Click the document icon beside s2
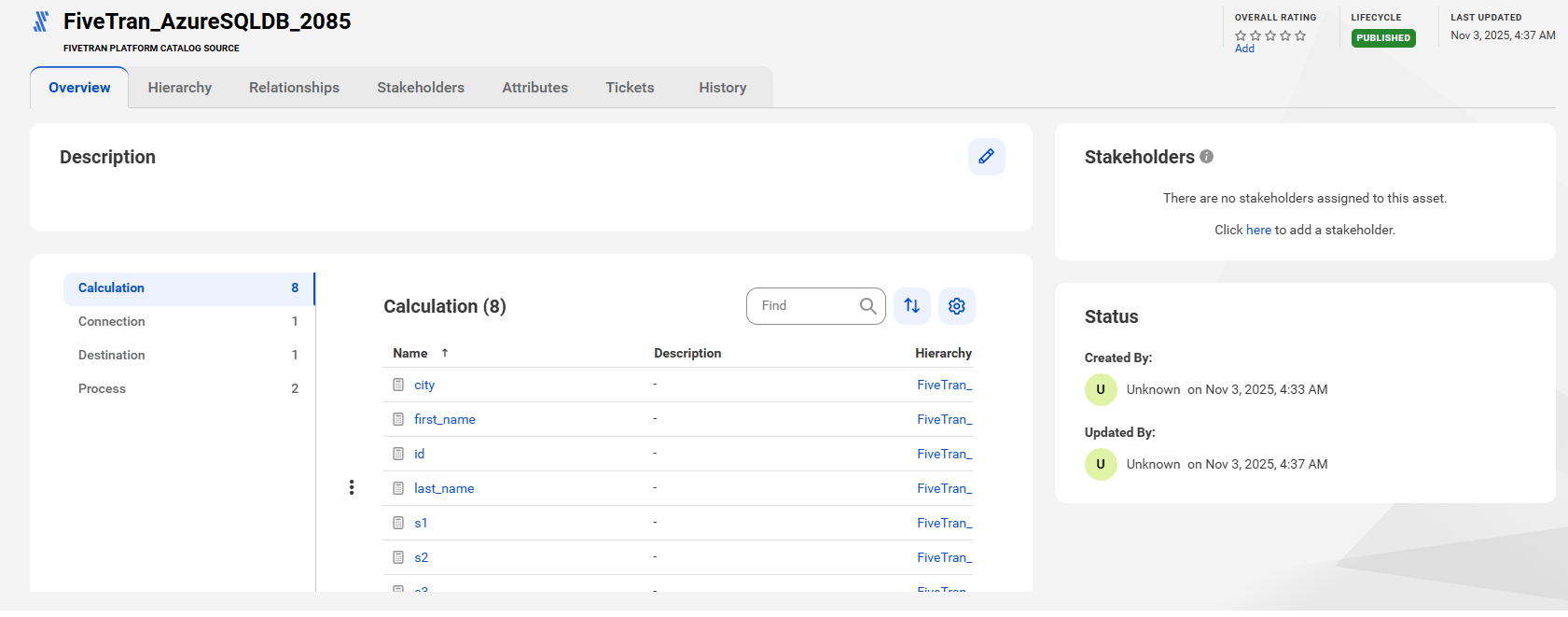 (398, 557)
